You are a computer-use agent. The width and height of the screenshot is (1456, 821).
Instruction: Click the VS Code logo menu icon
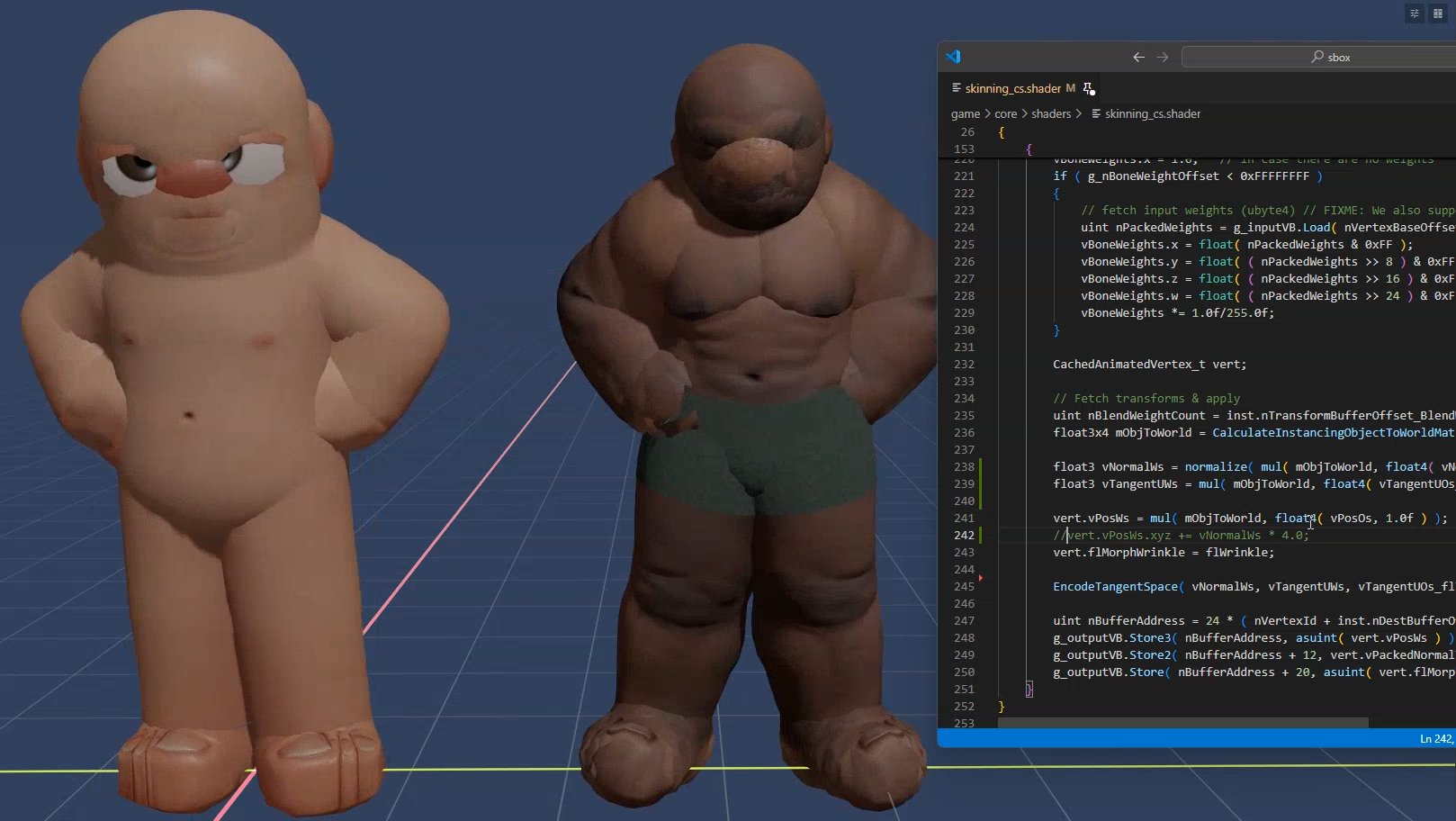point(954,57)
